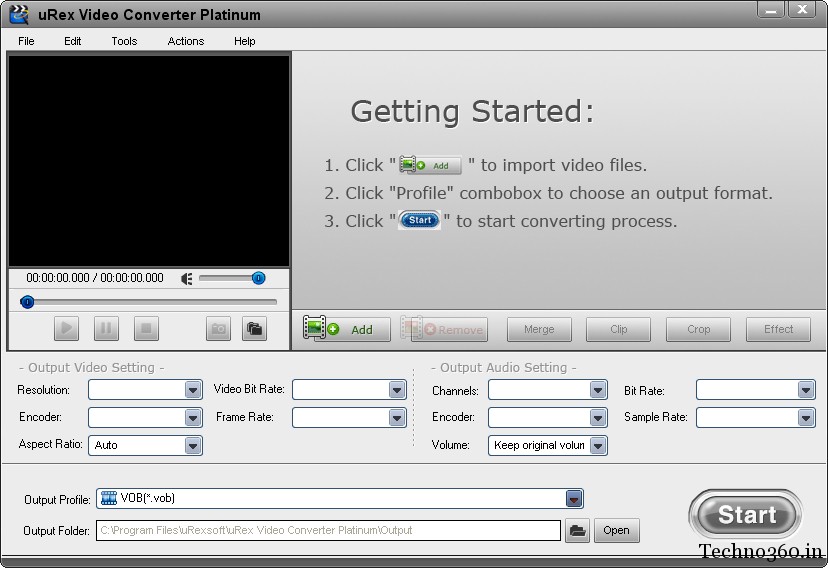
Task: Browse for output folder using the folder icon
Action: click(x=577, y=530)
